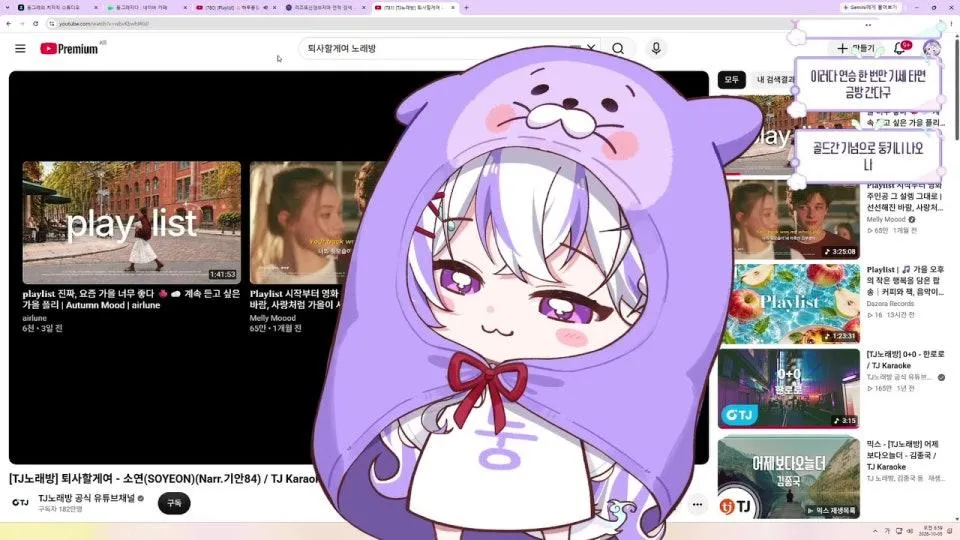Open sidebar title '[TJ노래방] 0+0 - 한로로'
The image size is (960, 540).
(x=905, y=359)
